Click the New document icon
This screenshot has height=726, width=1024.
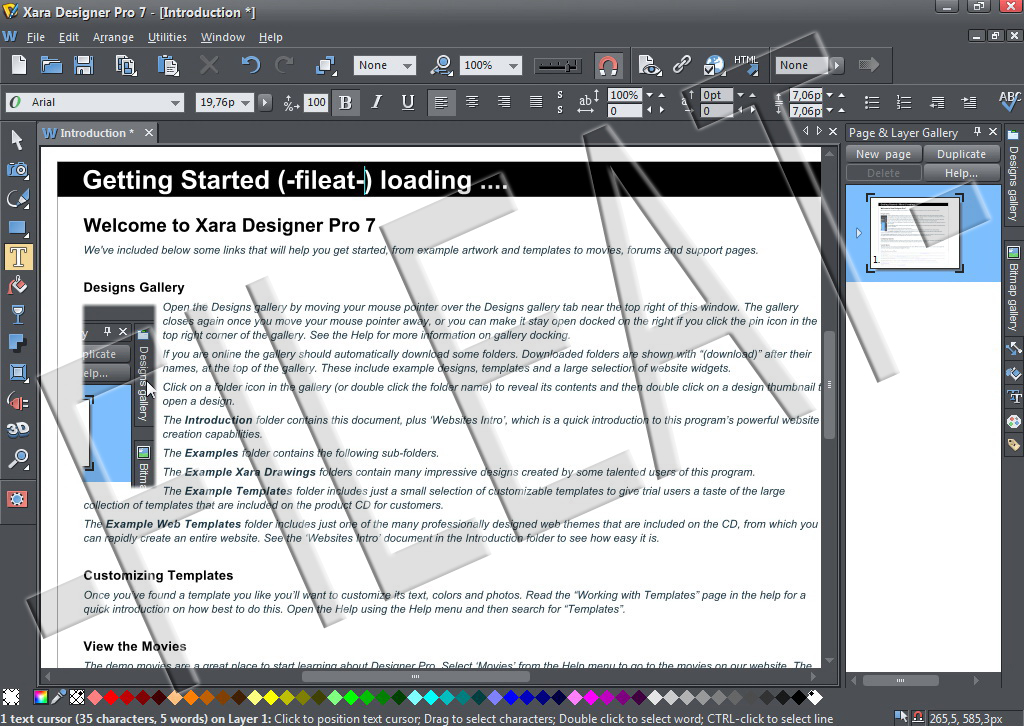click(x=19, y=65)
